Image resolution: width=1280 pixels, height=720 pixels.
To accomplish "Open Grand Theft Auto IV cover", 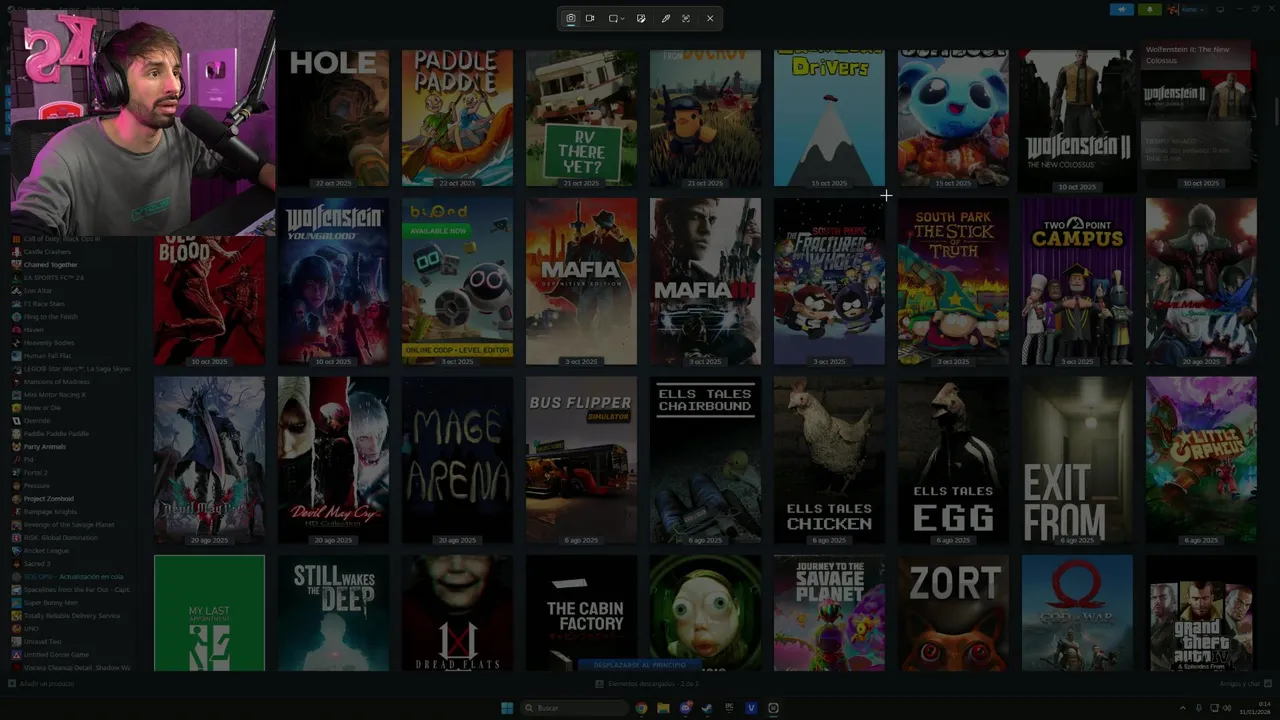I will (1201, 613).
